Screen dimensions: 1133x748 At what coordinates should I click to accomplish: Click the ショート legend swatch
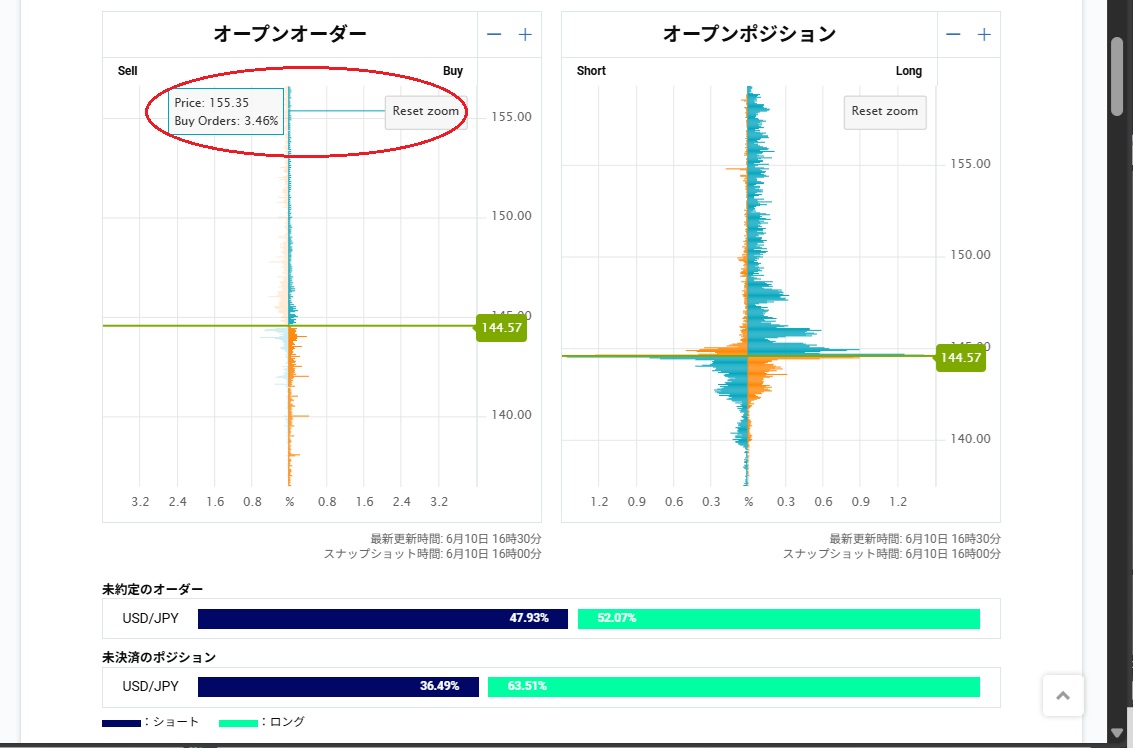pyautogui.click(x=121, y=723)
